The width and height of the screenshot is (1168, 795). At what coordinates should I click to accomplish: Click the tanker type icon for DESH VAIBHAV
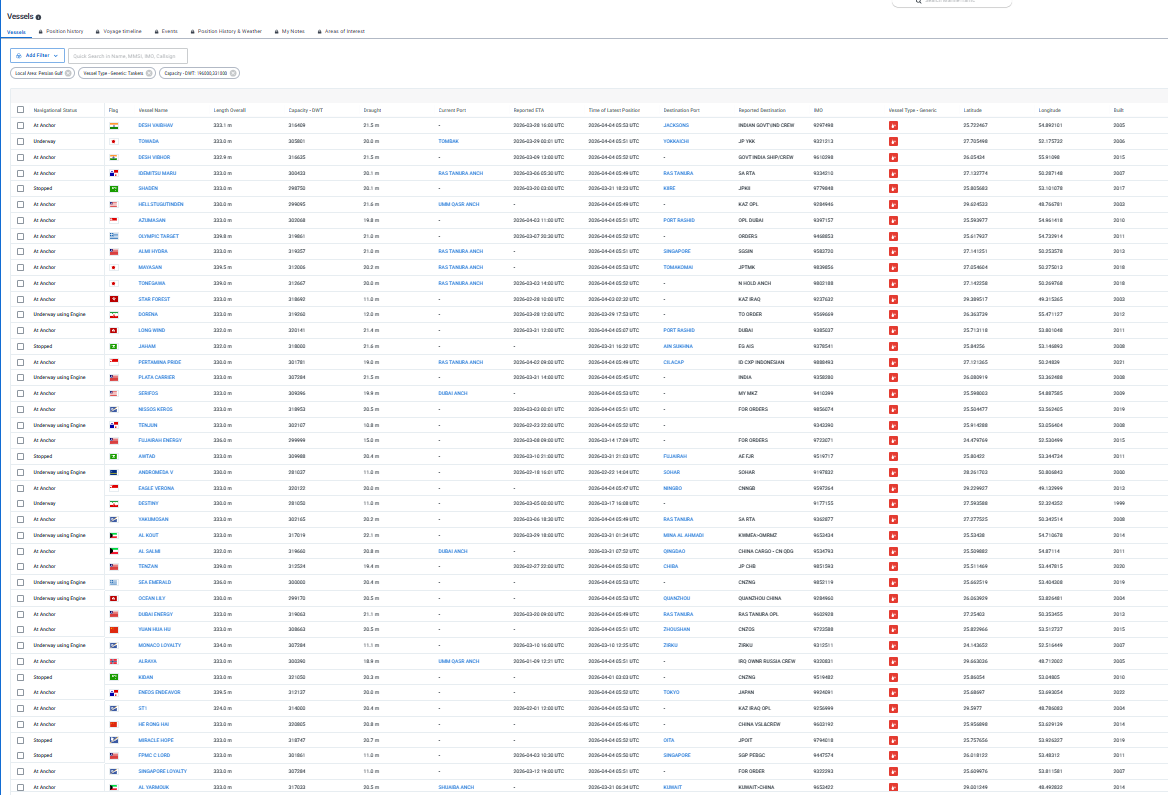pos(893,126)
